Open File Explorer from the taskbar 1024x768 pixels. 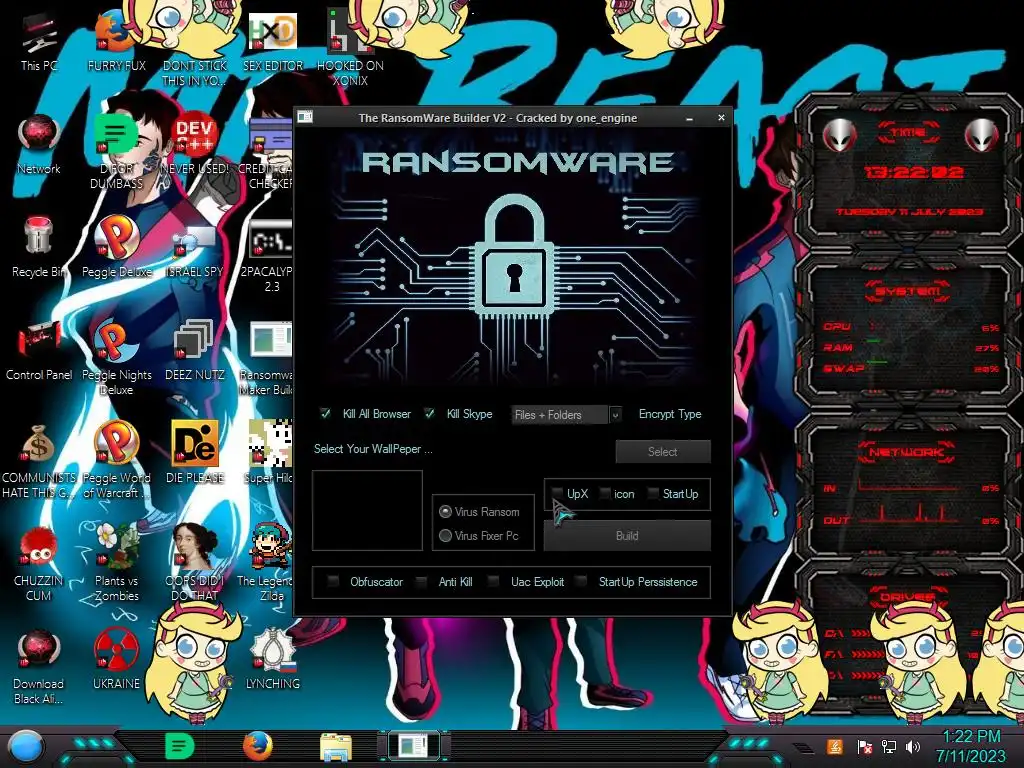click(336, 747)
